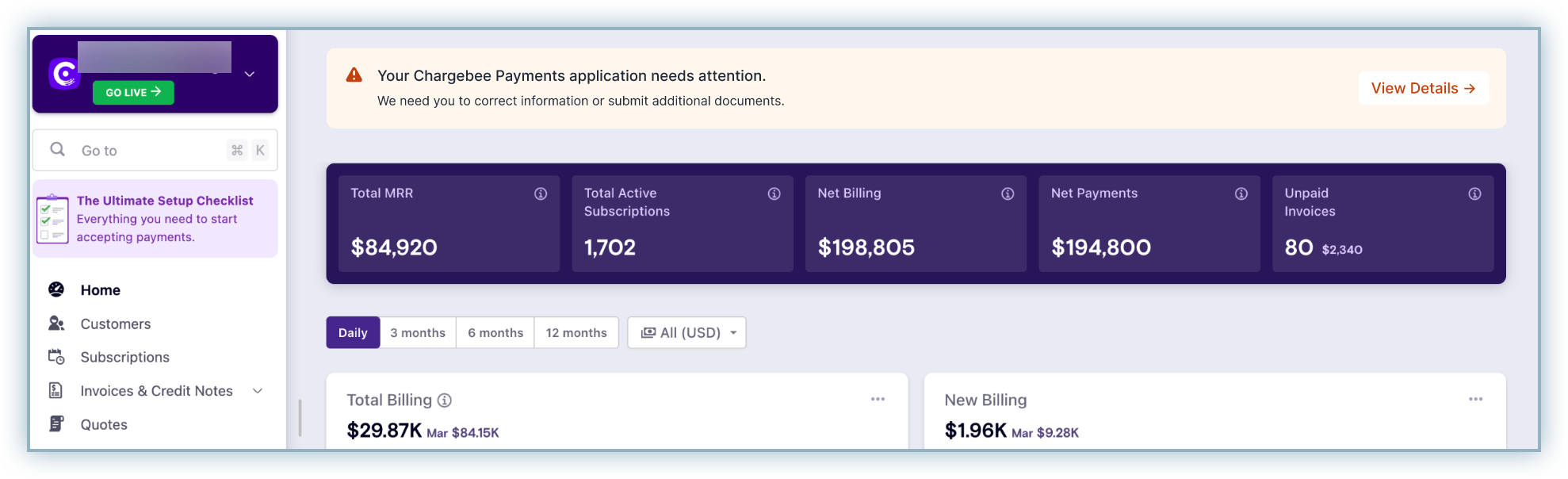Expand the site switcher chevron
This screenshot has width=1568, height=479.
coord(250,74)
